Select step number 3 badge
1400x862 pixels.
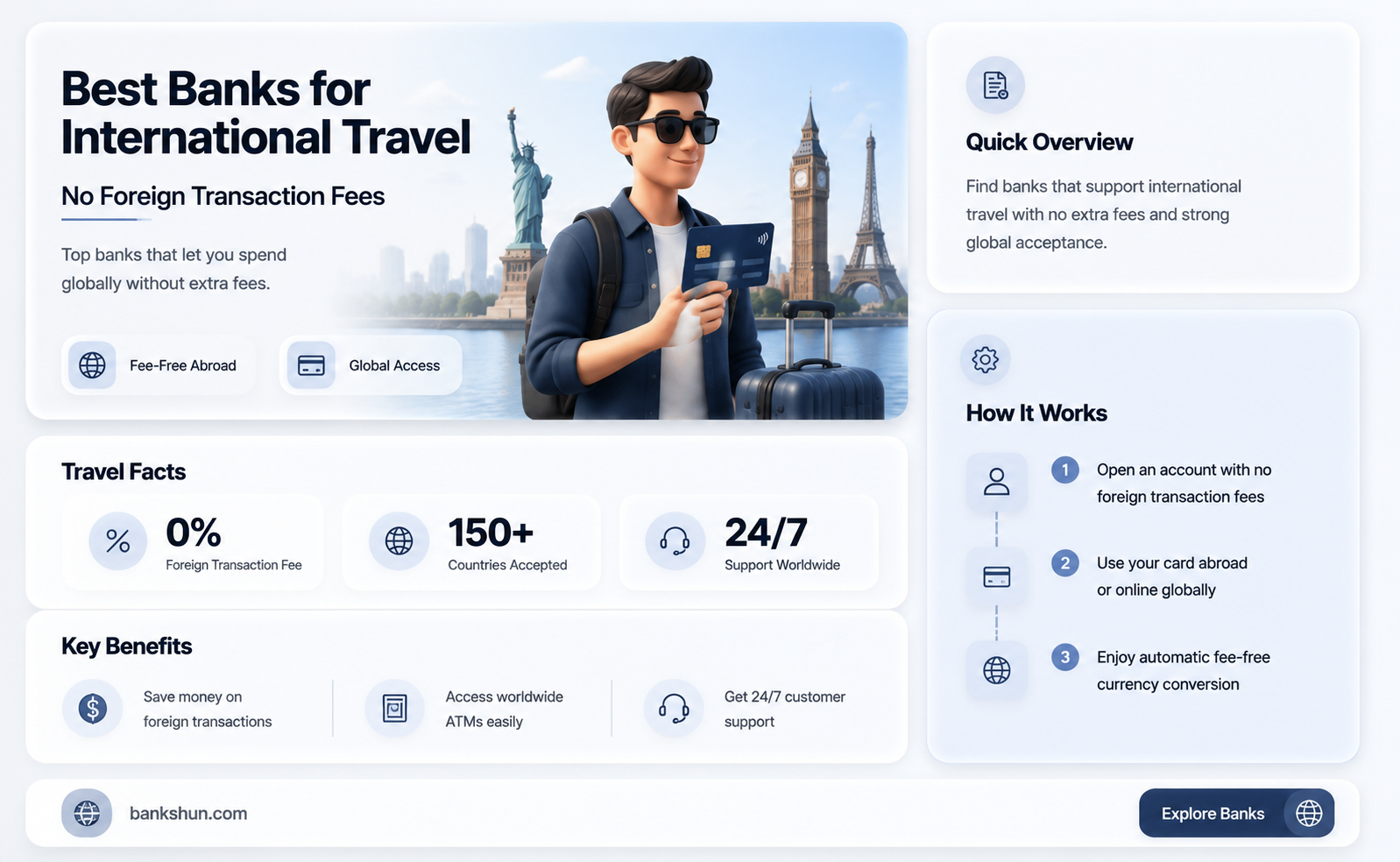point(1065,657)
